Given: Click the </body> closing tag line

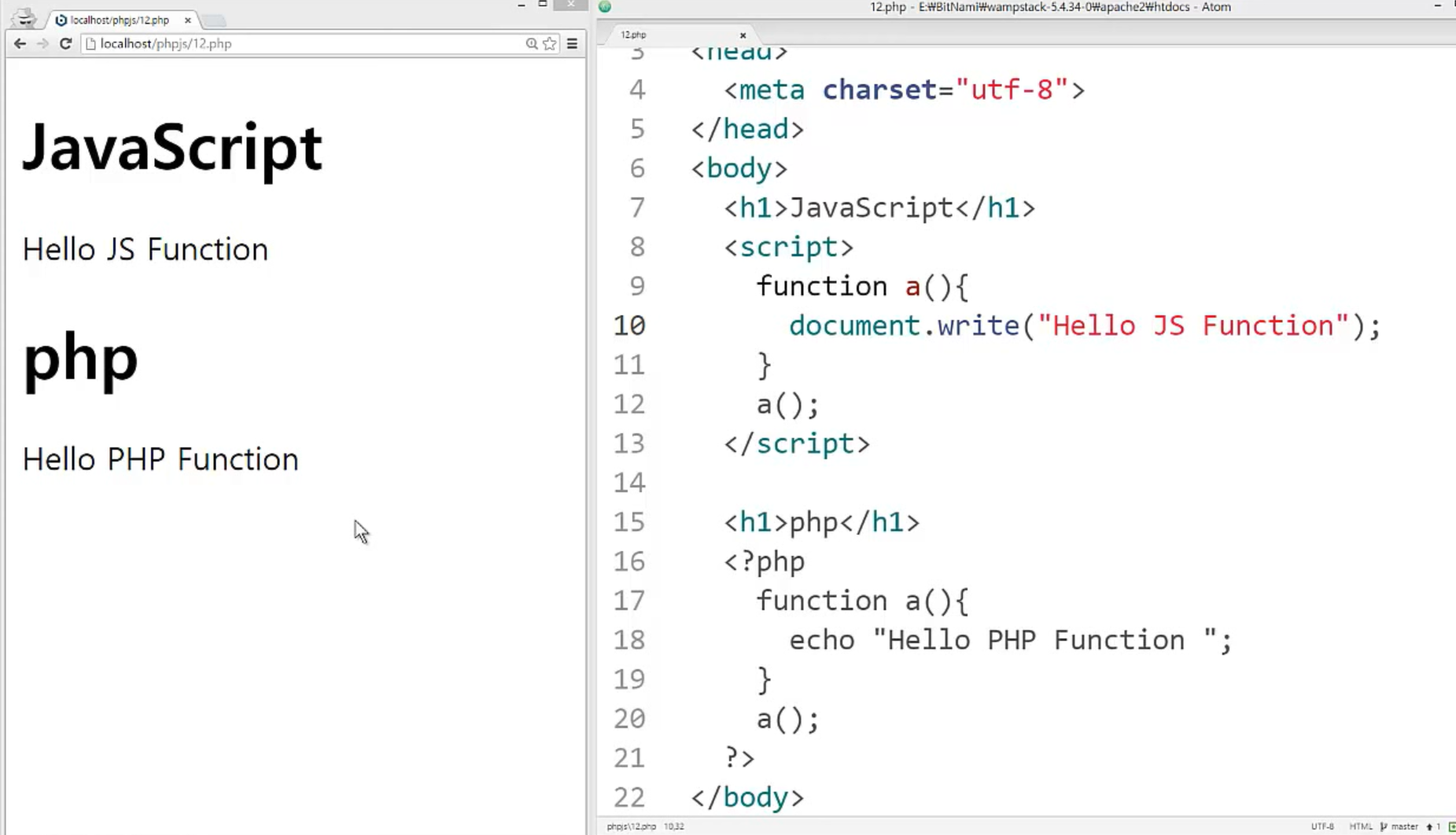Looking at the screenshot, I should tap(747, 797).
